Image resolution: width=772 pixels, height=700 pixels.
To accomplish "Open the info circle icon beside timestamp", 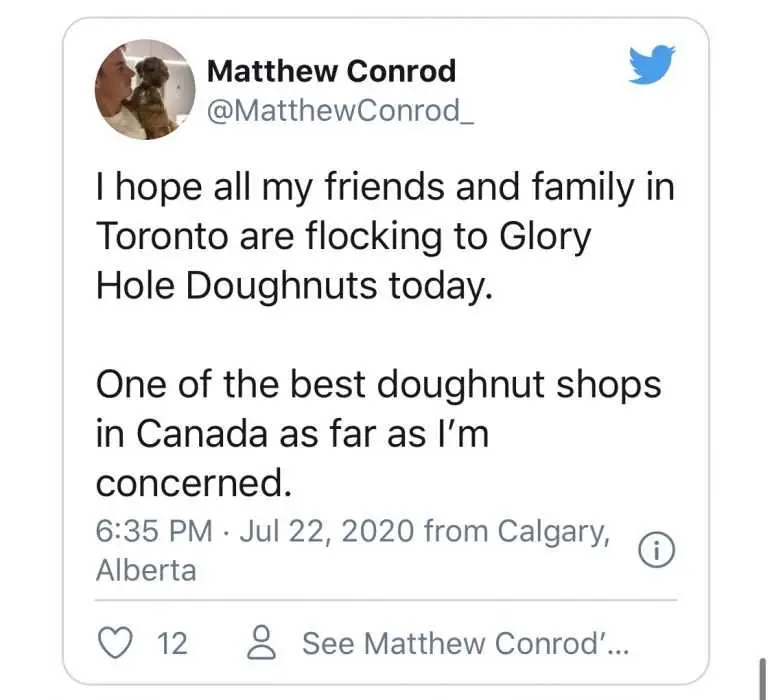I will click(656, 551).
